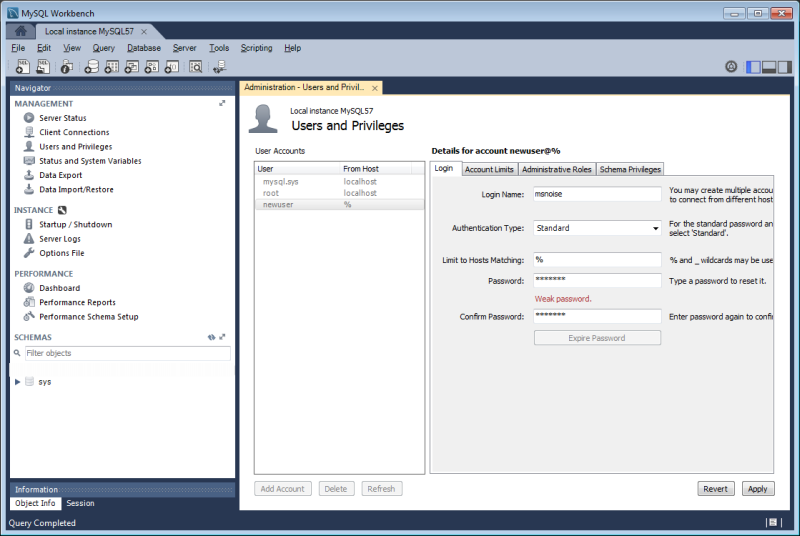Click the Apply button

[758, 489]
